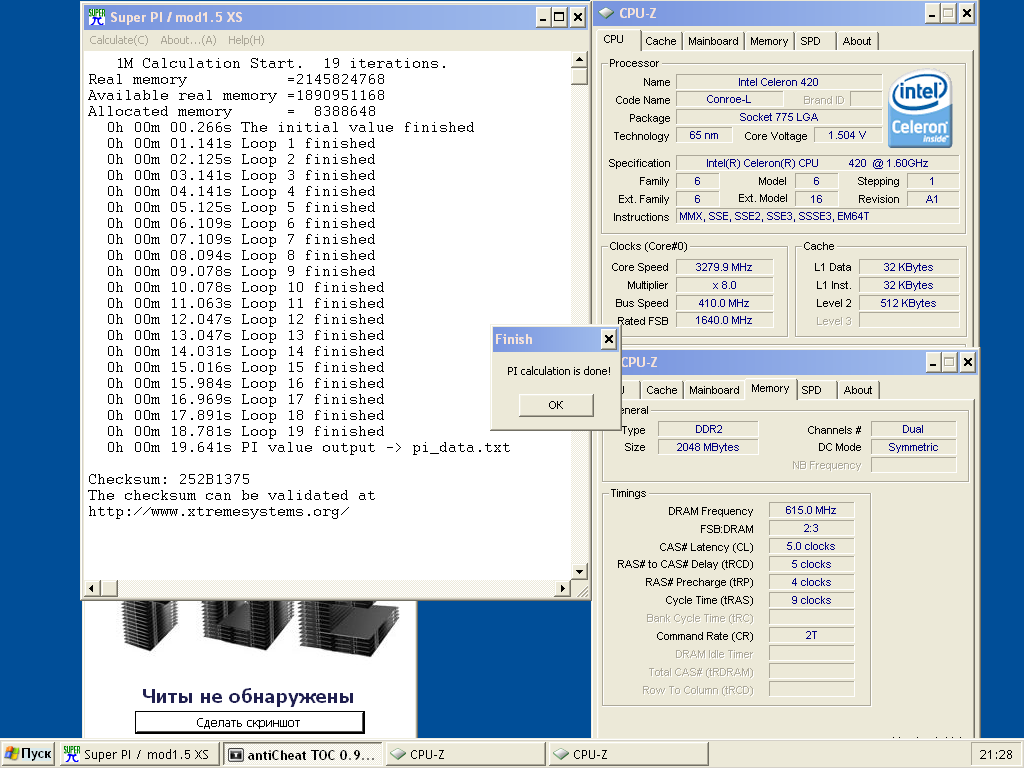Open the Cache tab in lower CPU-Z

(662, 390)
